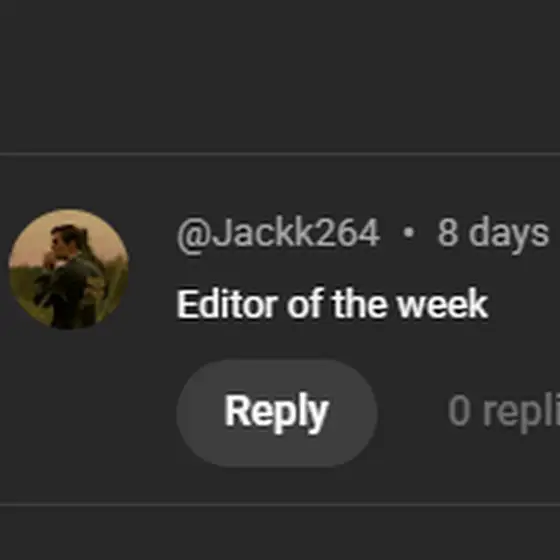Click the word 'Editor' in the comment

click(x=227, y=304)
